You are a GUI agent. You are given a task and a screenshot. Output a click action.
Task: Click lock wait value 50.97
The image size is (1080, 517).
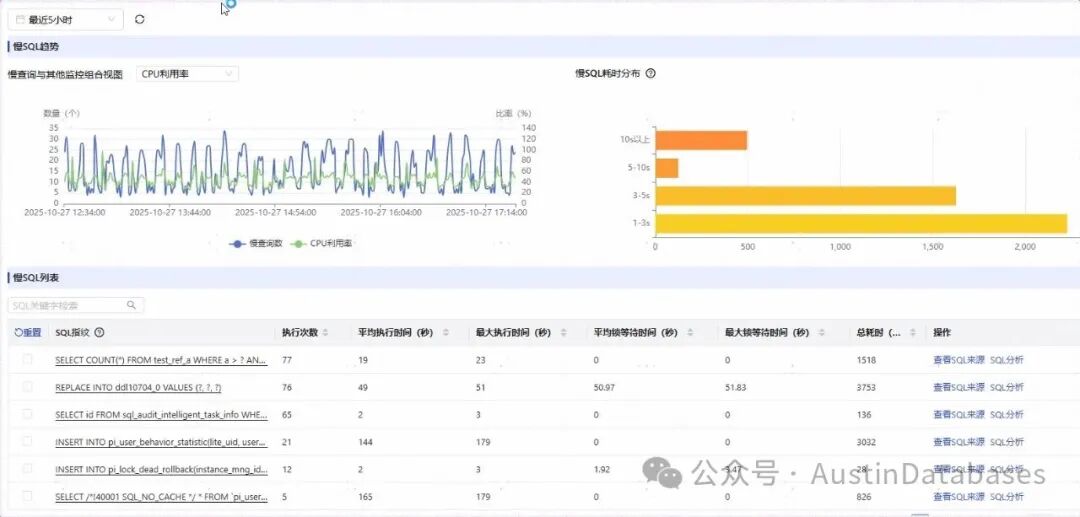point(604,388)
